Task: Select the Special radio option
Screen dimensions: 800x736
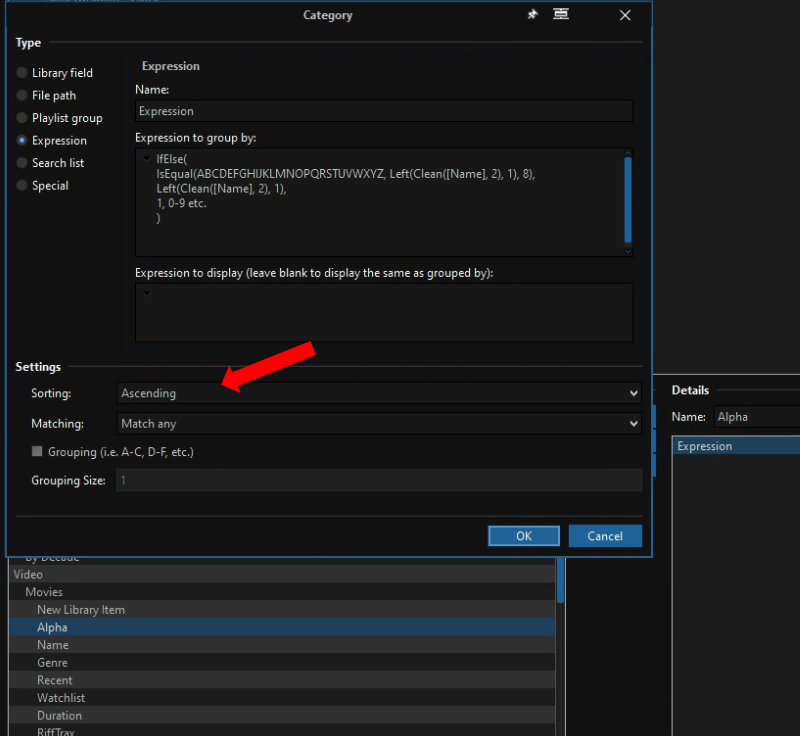Action: click(x=42, y=186)
